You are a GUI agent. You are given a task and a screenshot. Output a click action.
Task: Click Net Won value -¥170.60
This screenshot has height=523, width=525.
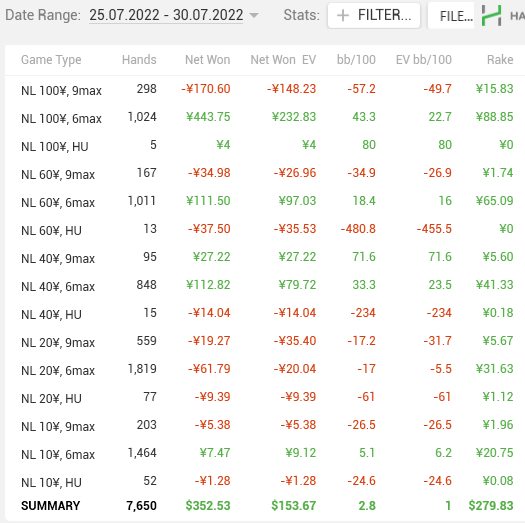tap(206, 89)
